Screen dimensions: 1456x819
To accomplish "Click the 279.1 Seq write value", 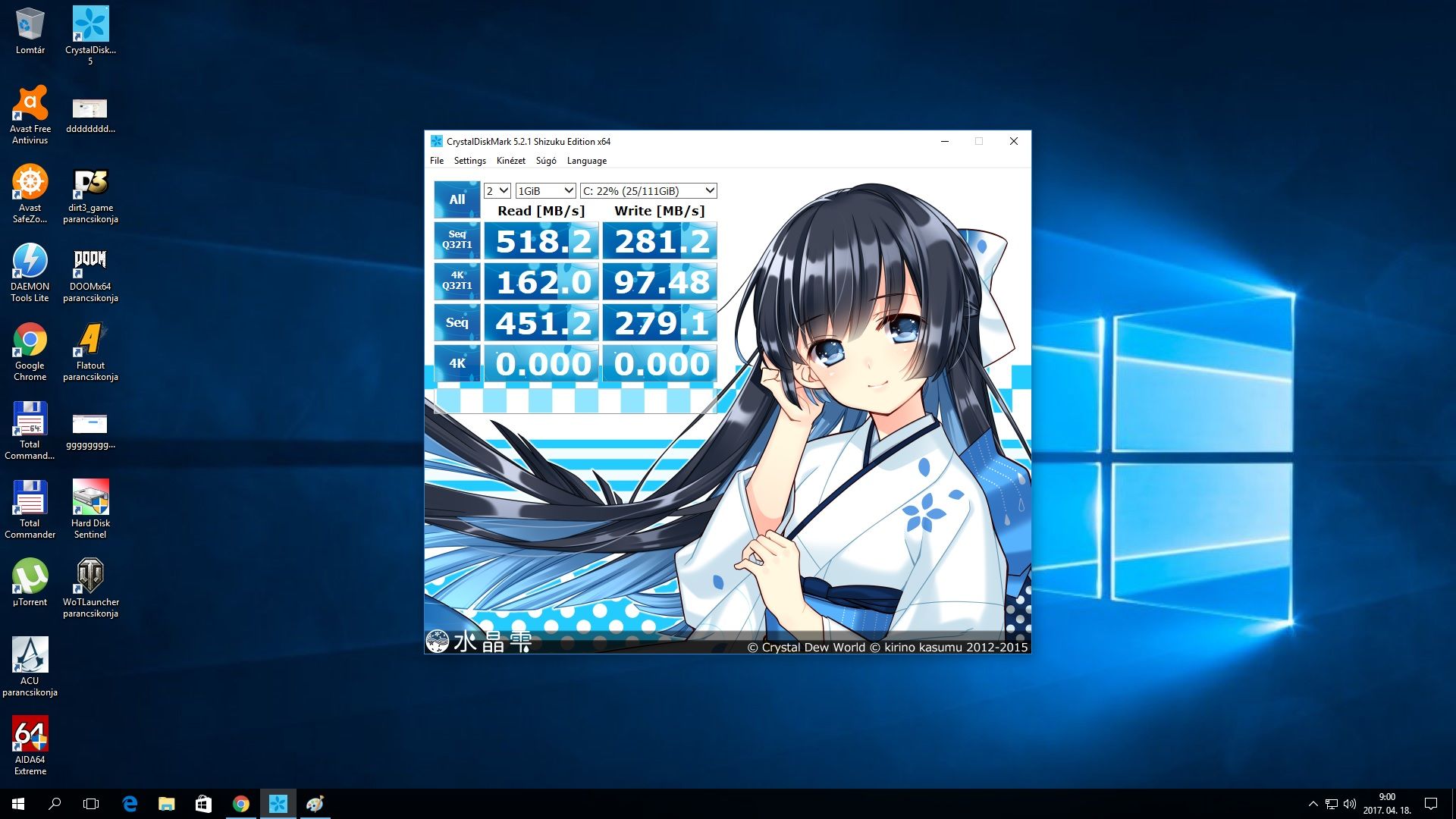I will [x=660, y=323].
